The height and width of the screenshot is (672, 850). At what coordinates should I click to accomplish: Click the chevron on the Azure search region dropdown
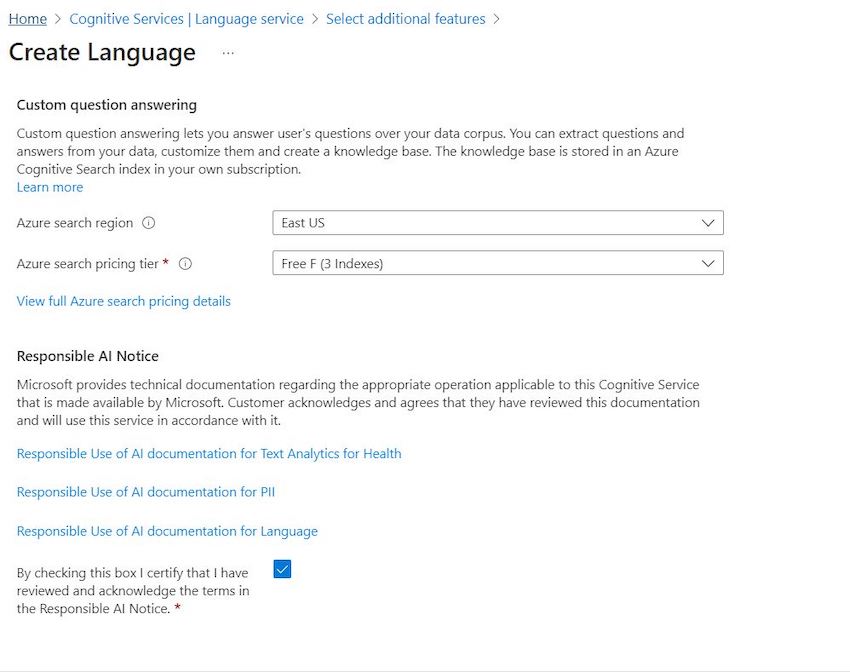[x=709, y=223]
